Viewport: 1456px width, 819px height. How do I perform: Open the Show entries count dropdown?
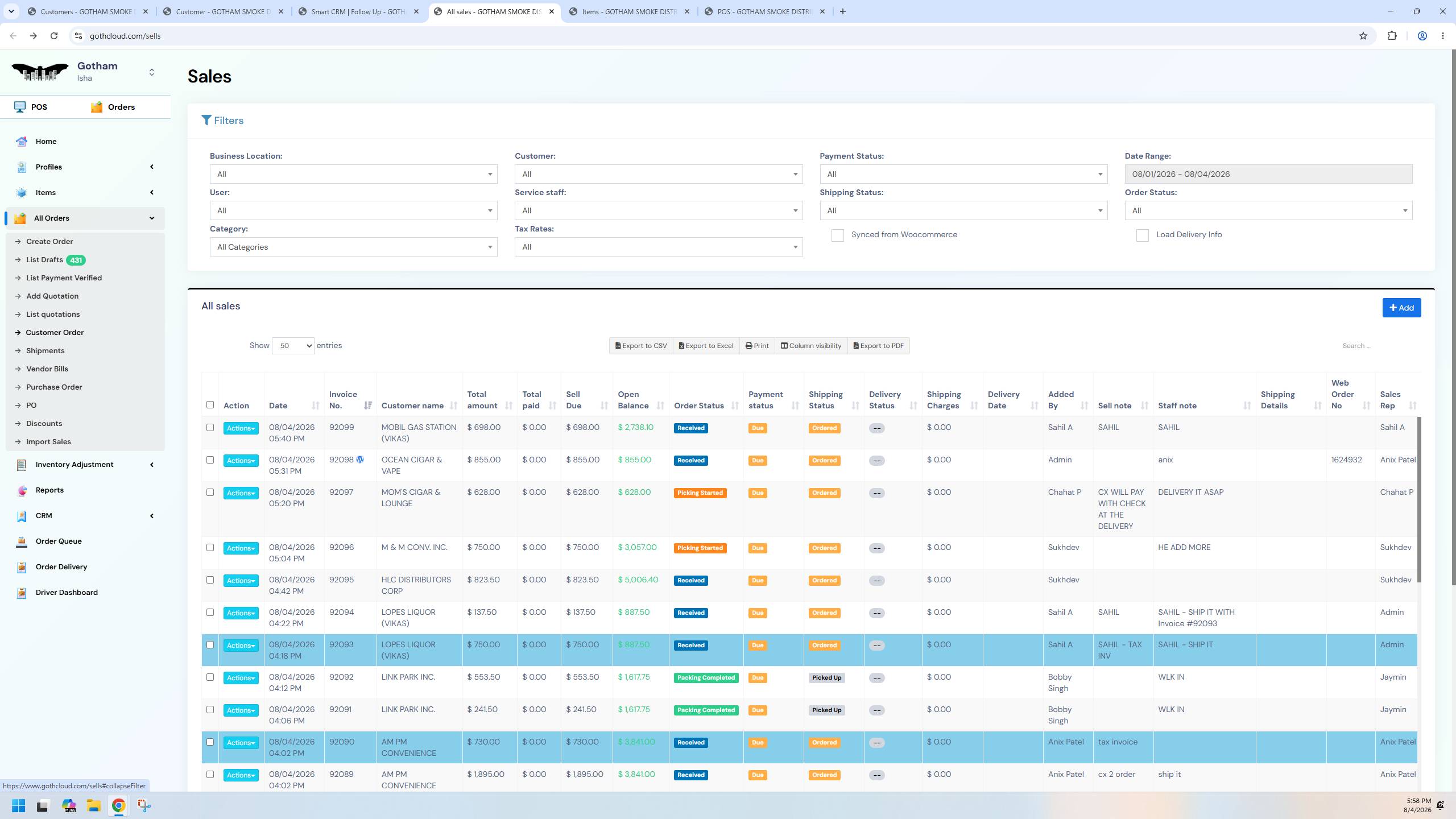click(x=293, y=346)
